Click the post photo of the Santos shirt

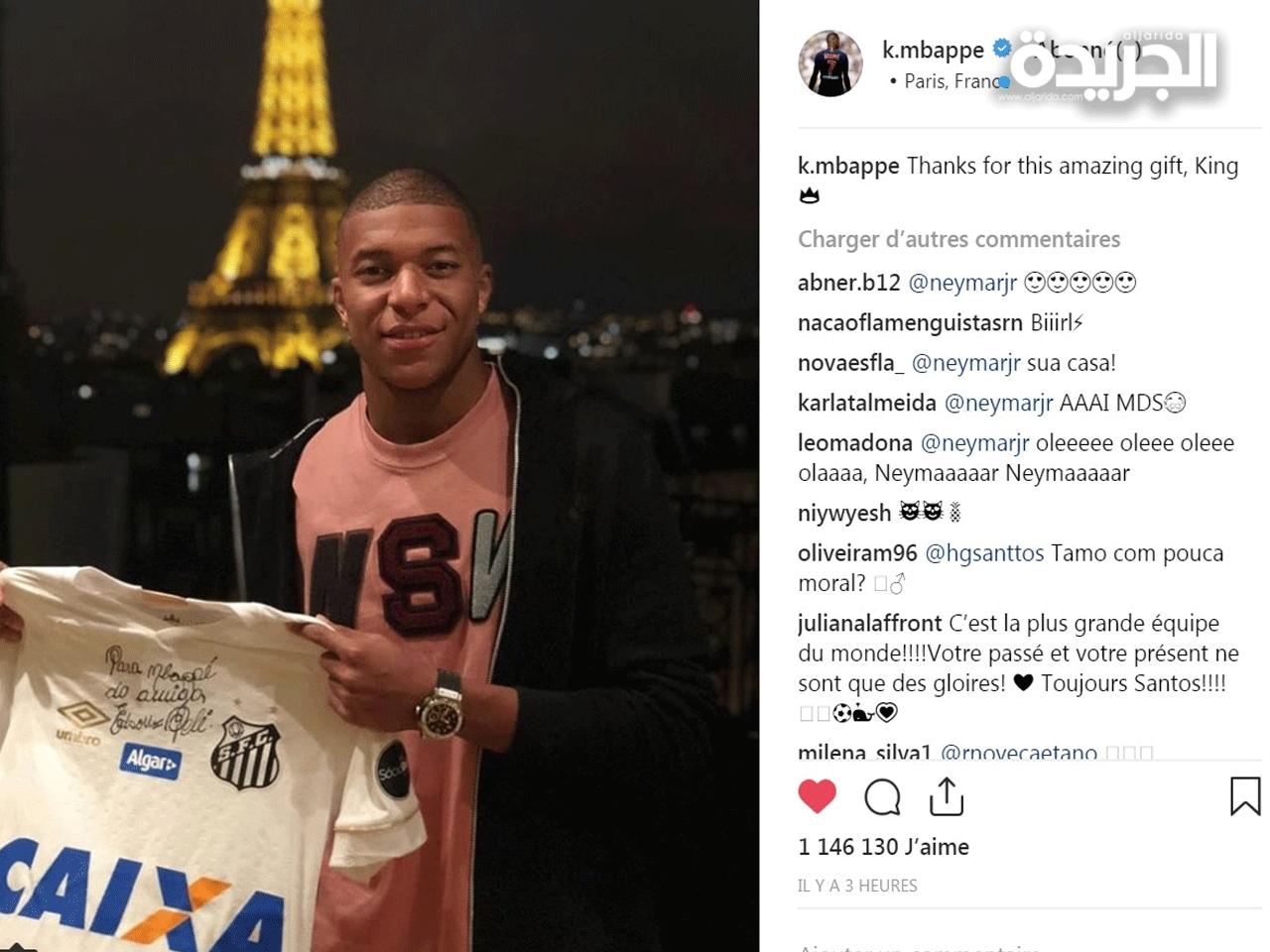tap(379, 476)
